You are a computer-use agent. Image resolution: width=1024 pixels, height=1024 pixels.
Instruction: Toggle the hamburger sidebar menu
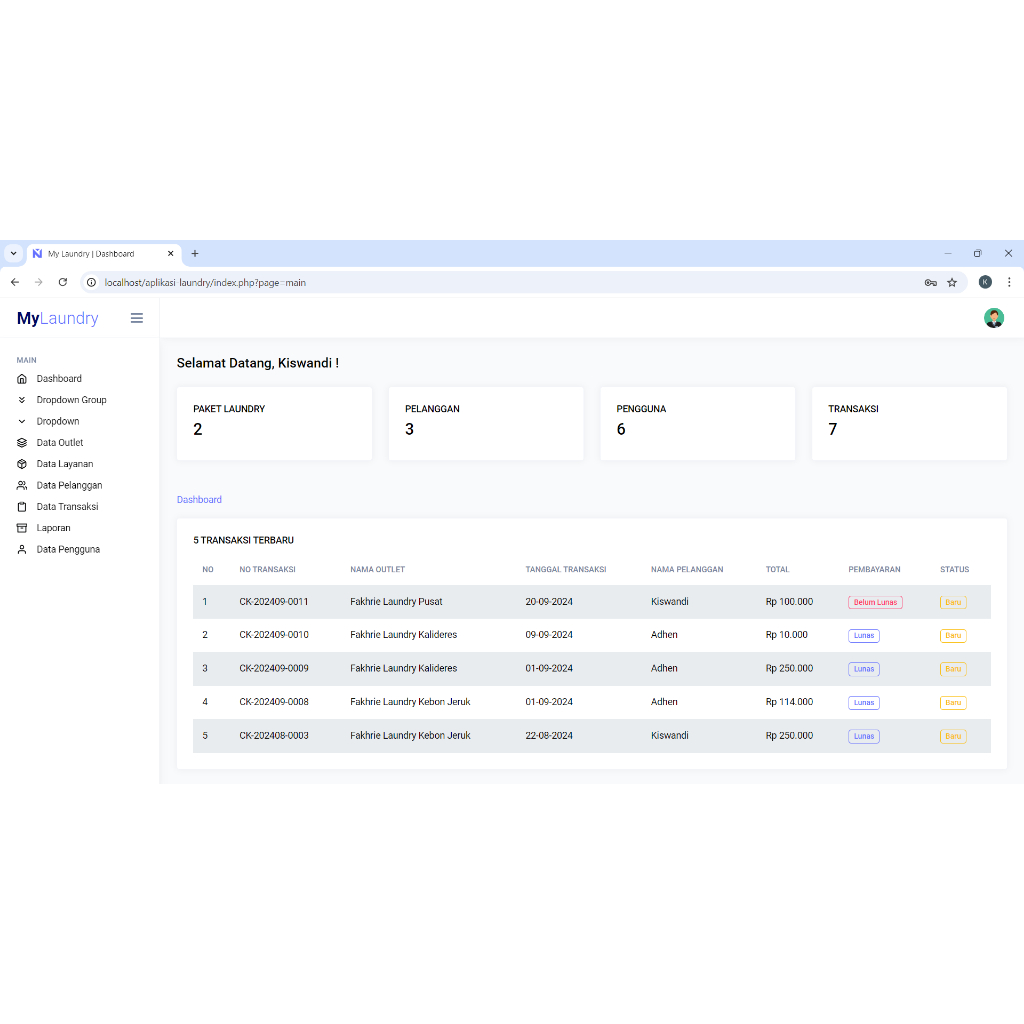click(x=137, y=318)
